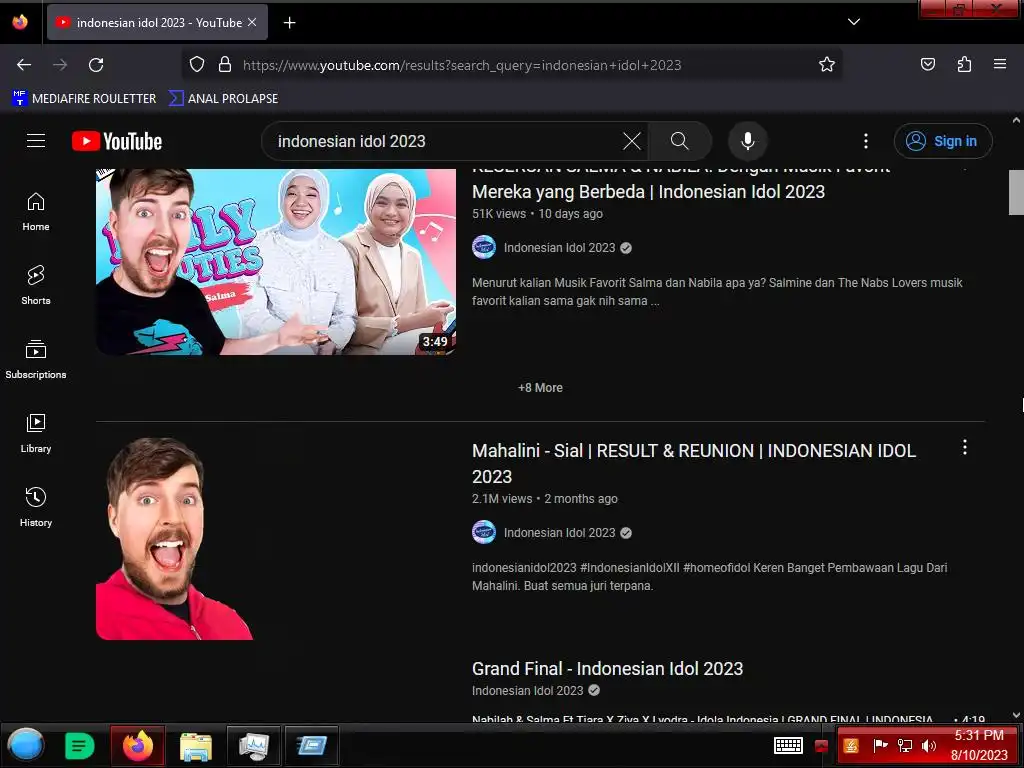The width and height of the screenshot is (1024, 768).
Task: Click scrollbar down arrow
Action: click(x=1016, y=715)
